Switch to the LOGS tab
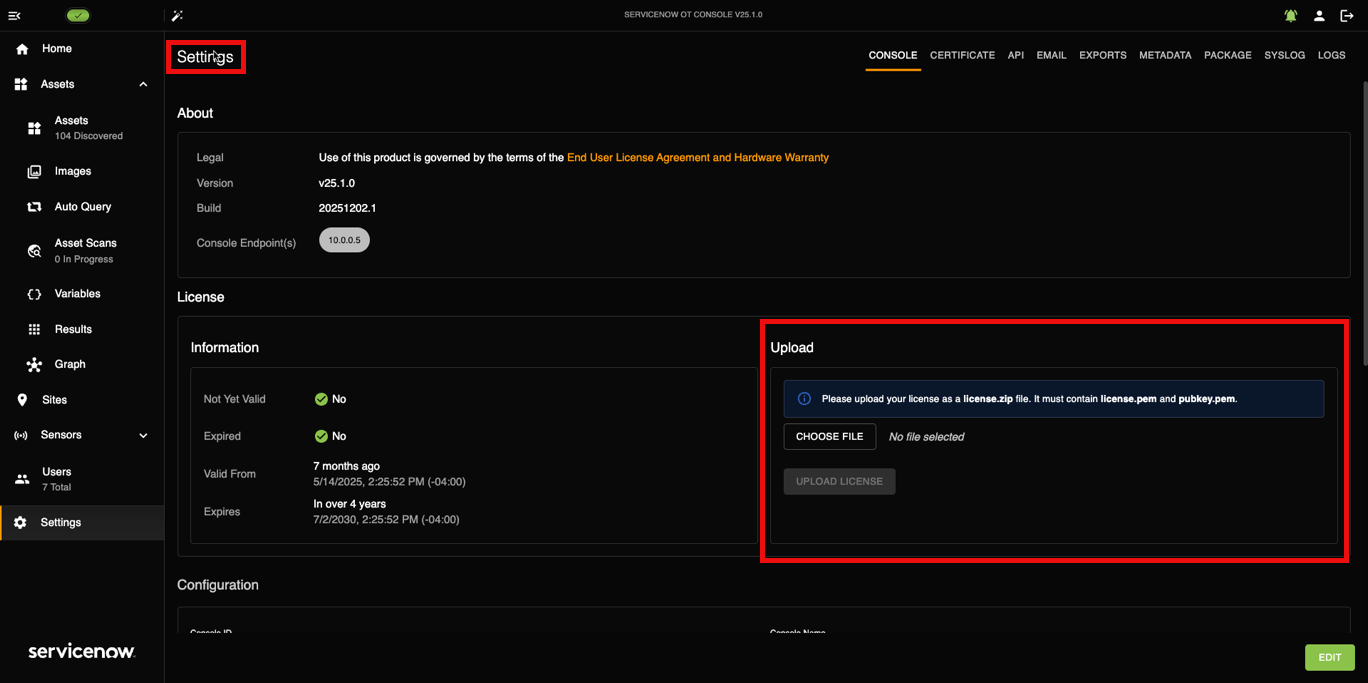1368x683 pixels. click(x=1332, y=56)
